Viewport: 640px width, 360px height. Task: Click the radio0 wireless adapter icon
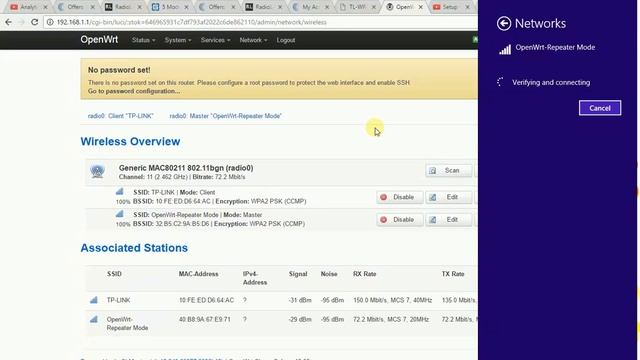pos(97,171)
